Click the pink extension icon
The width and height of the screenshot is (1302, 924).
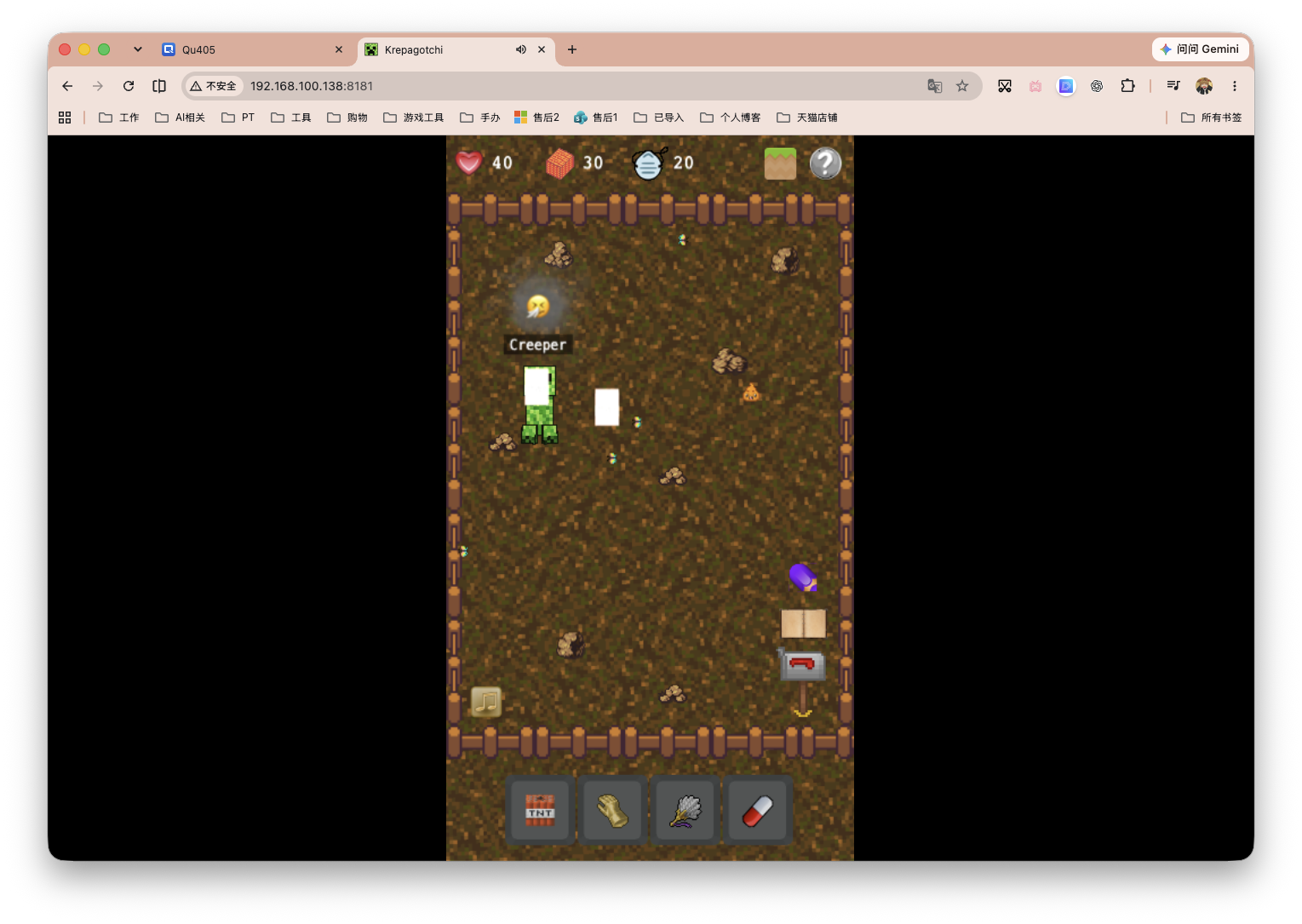click(x=1035, y=86)
